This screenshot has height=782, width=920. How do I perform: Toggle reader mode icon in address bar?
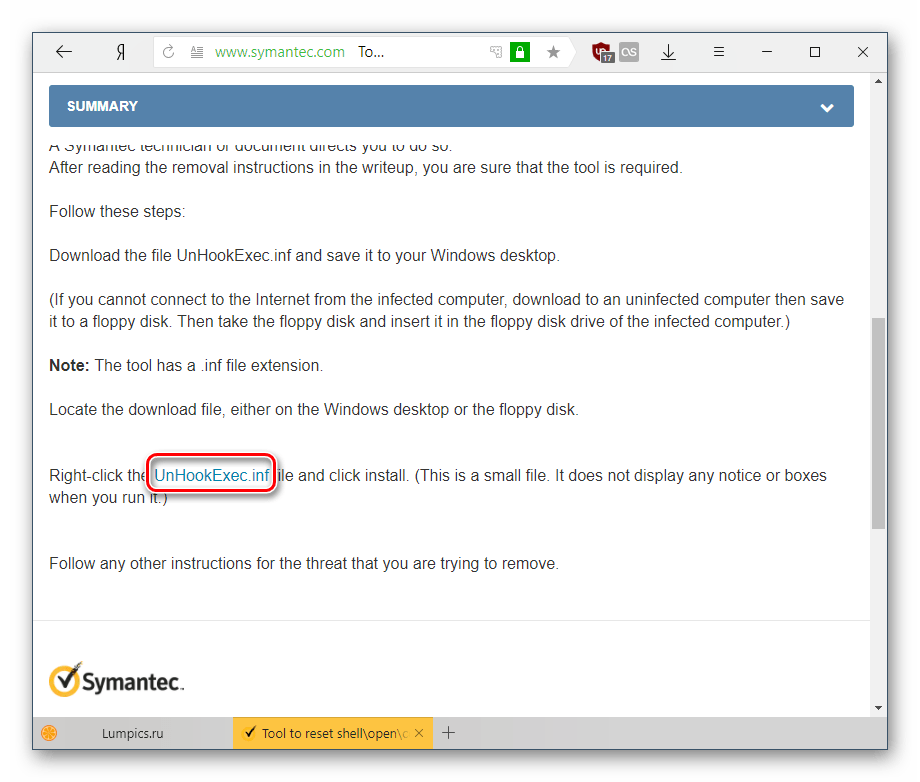pyautogui.click(x=196, y=52)
